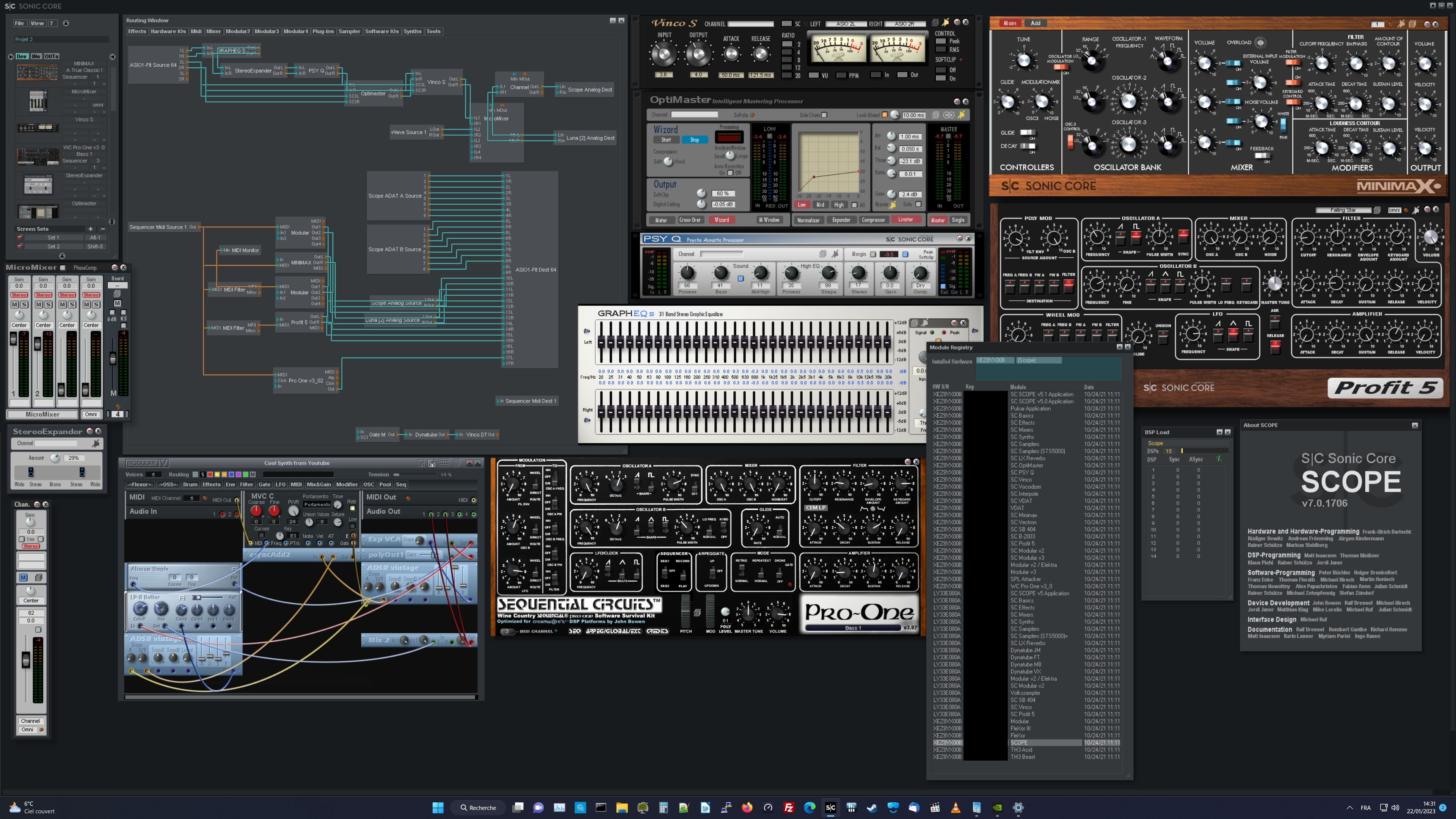Image resolution: width=1456 pixels, height=819 pixels.
Task: Switch Vinco S meter to PPM
Action: pos(841,75)
